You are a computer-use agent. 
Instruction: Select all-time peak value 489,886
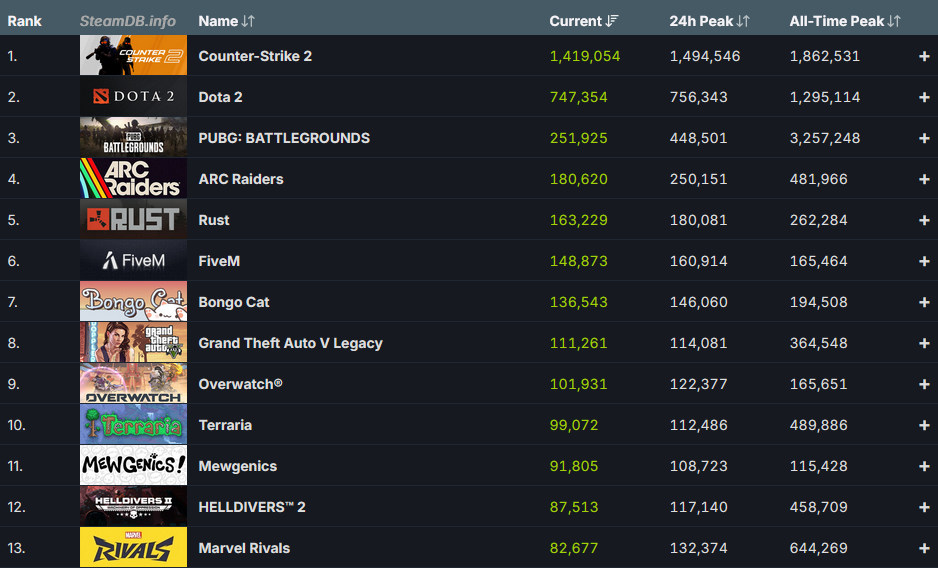tap(818, 425)
